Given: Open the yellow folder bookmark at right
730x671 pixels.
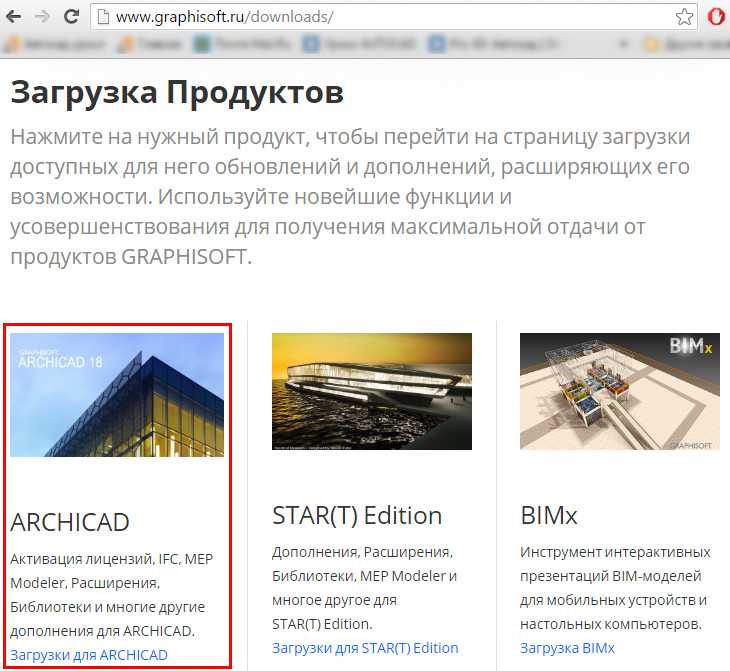Looking at the screenshot, I should pyautogui.click(x=686, y=45).
